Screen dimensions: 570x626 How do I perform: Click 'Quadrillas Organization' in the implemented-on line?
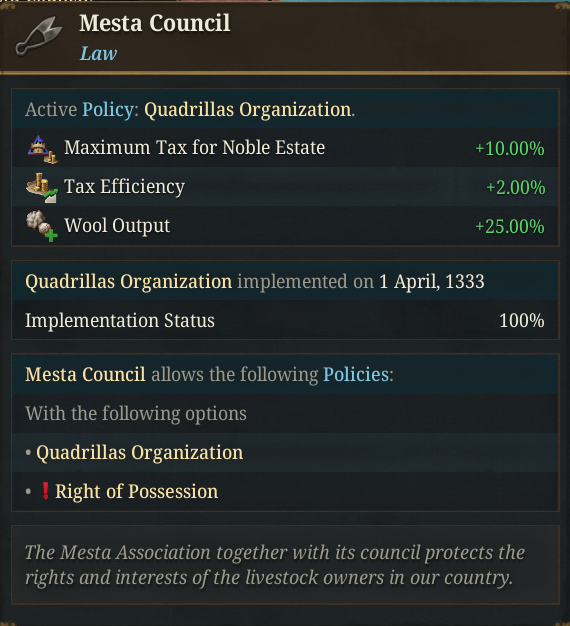point(129,282)
